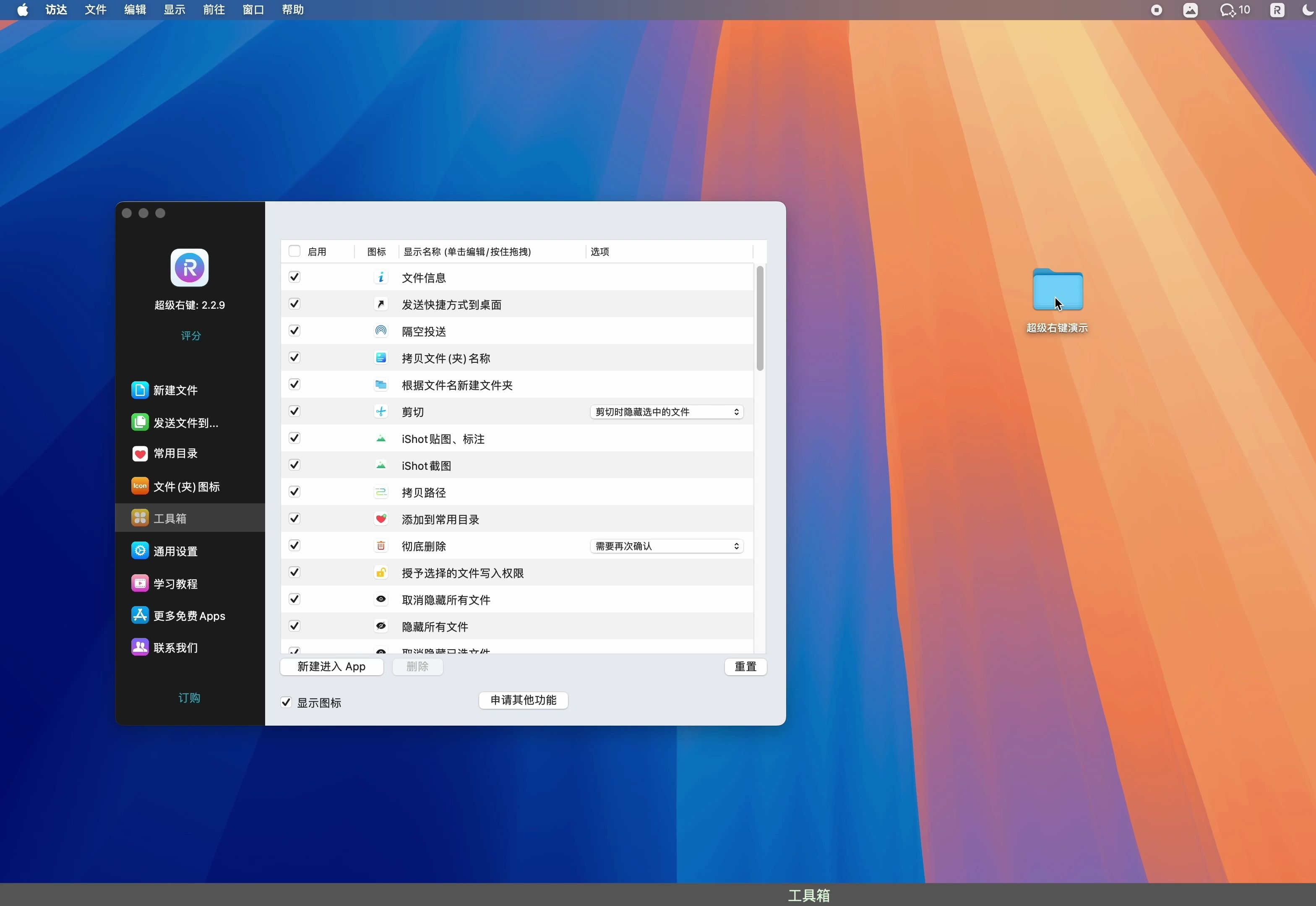Open the 发送文件到... sidebar icon
The width and height of the screenshot is (1316, 906).
click(140, 422)
